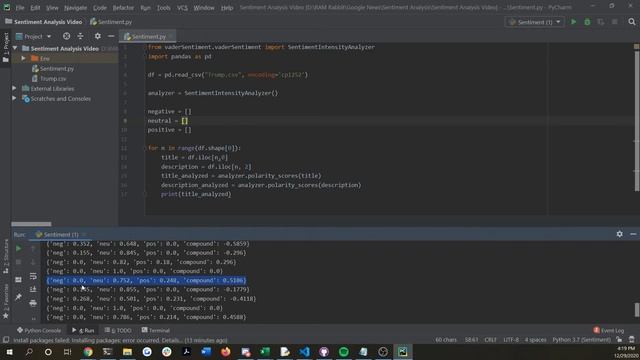
Task: Click the install packages failed status message
Action: [x=120, y=340]
